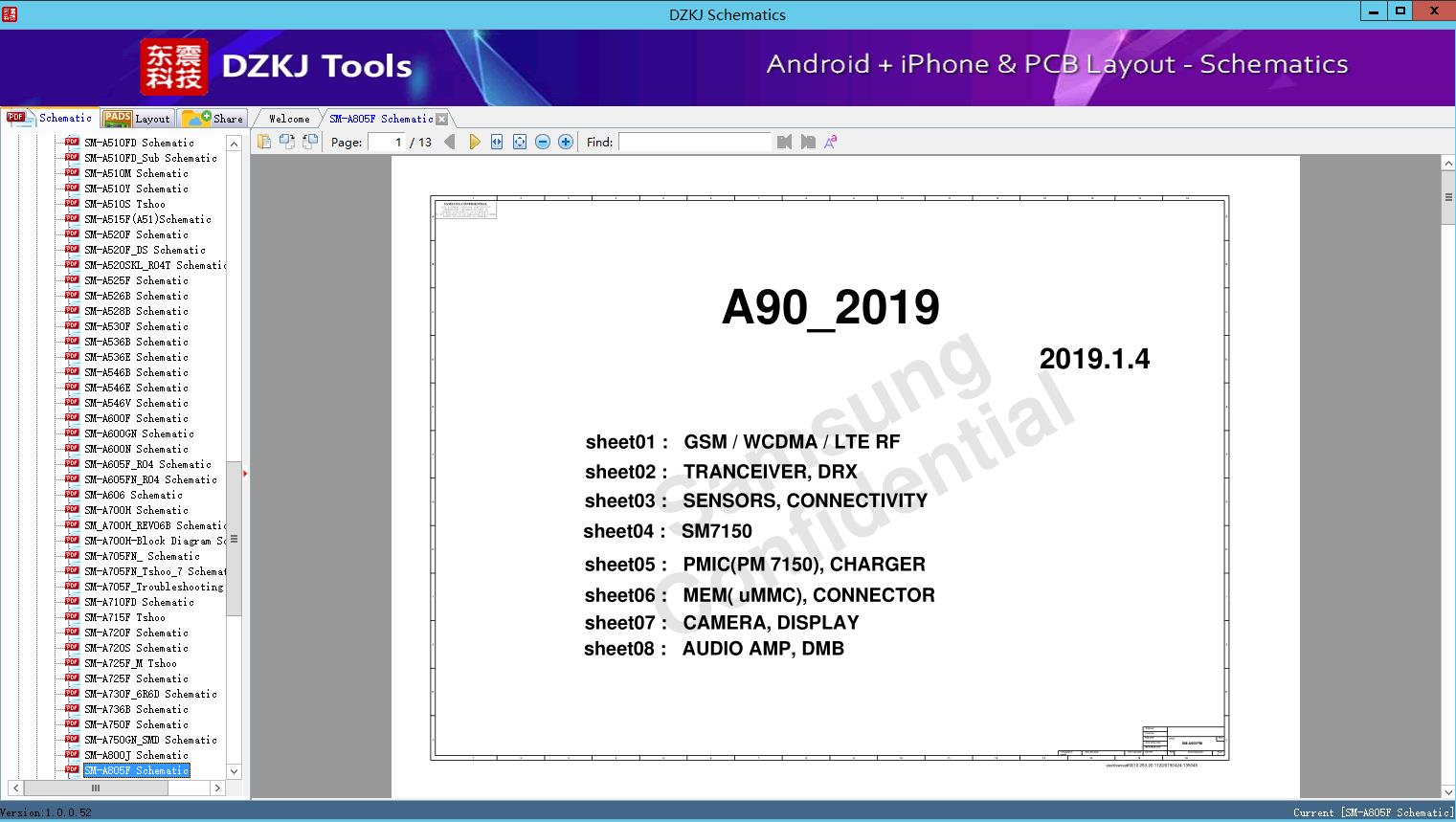
Task: Open SM-A510S Tshoo entry
Action: (124, 204)
